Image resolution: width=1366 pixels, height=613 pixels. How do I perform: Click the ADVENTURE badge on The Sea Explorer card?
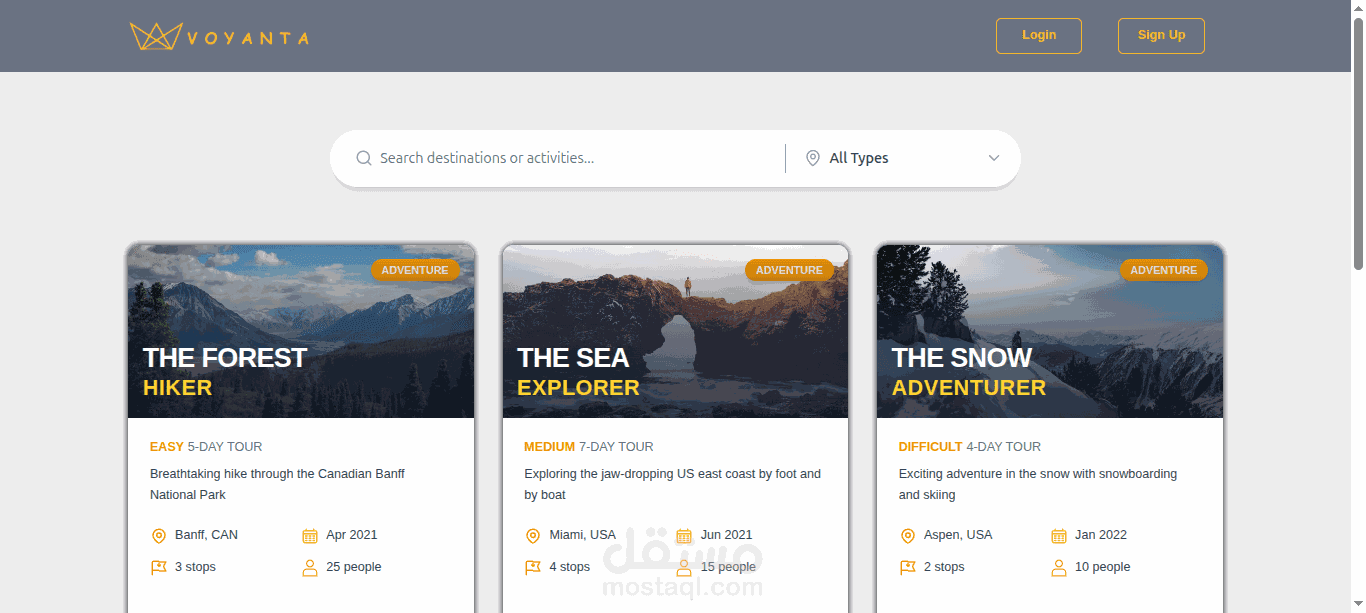pyautogui.click(x=790, y=270)
